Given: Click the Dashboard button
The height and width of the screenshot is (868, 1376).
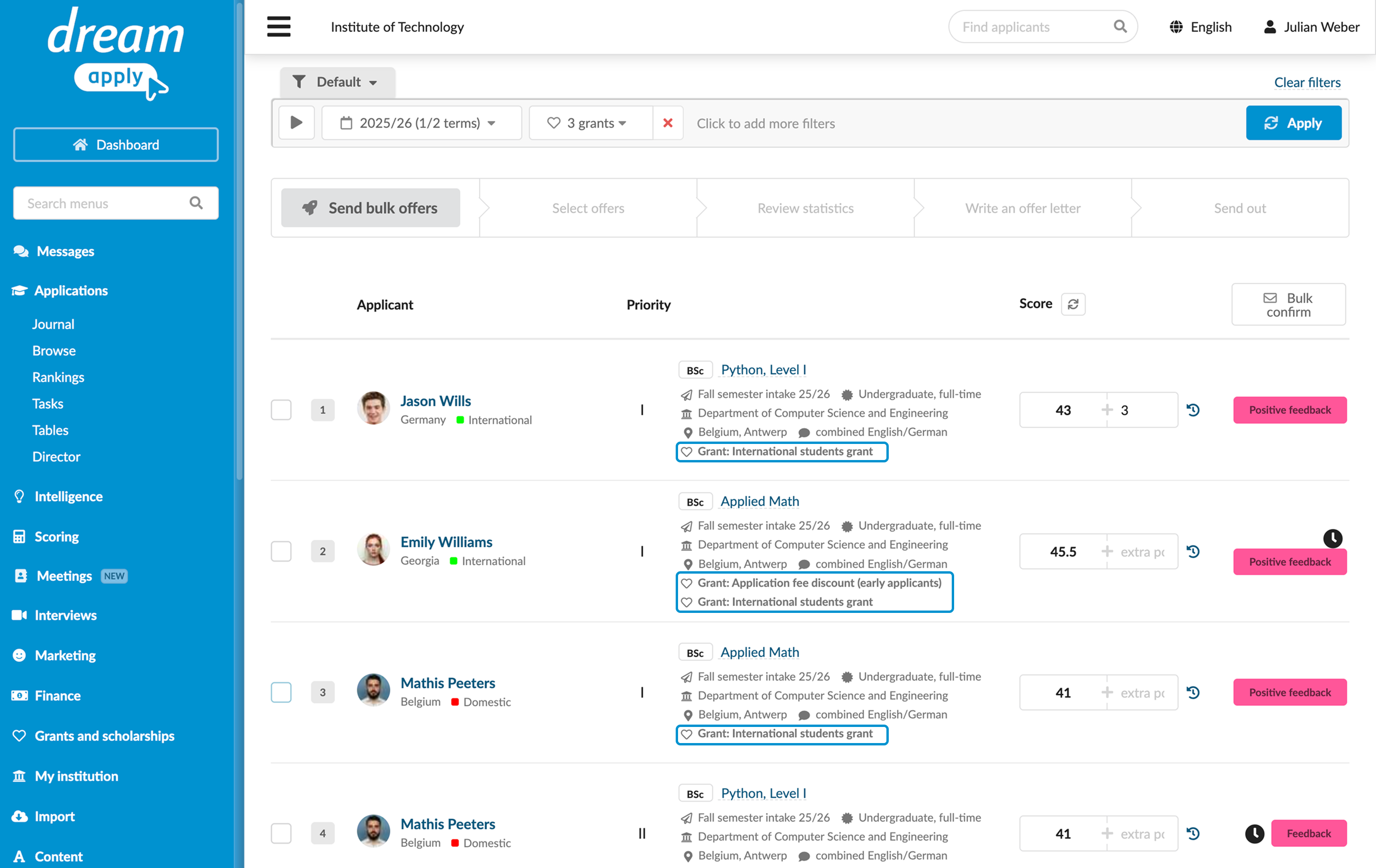Looking at the screenshot, I should (x=116, y=144).
